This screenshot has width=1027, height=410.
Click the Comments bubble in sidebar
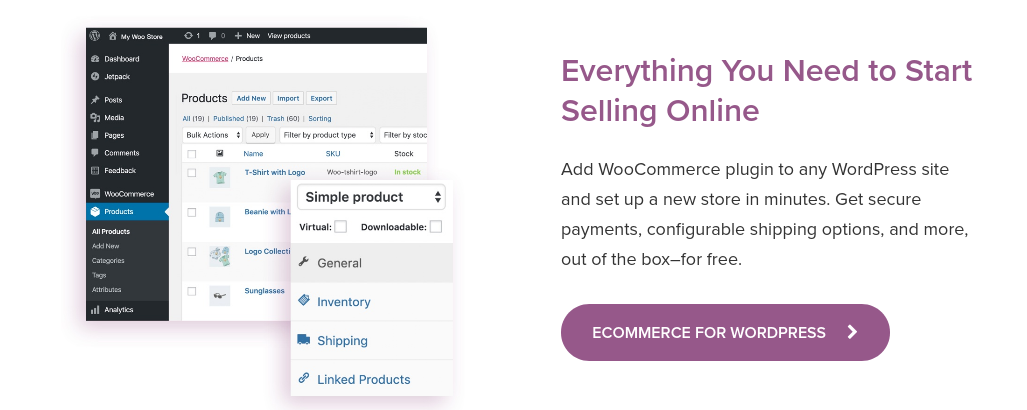coord(95,153)
